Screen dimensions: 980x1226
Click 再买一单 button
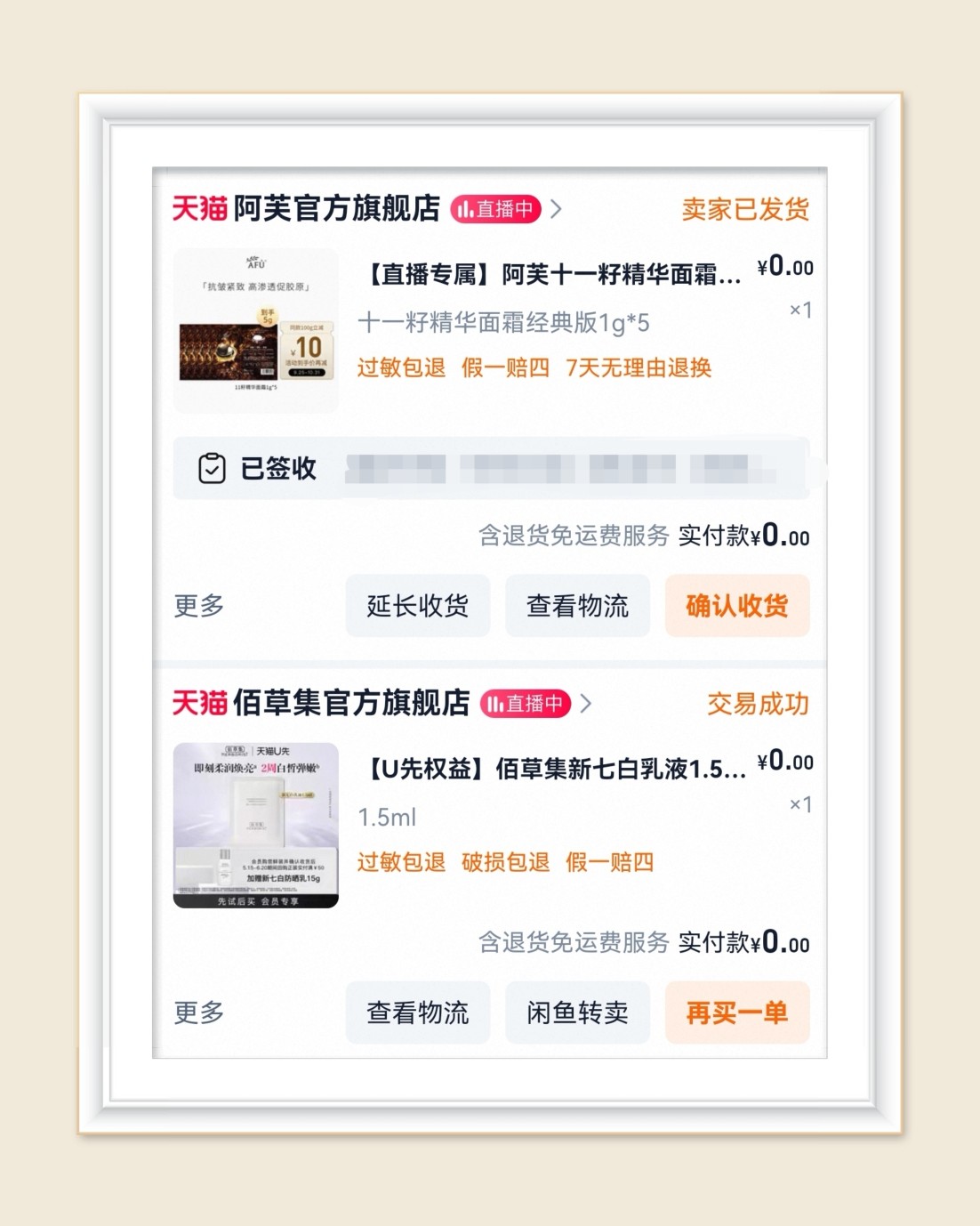737,1012
